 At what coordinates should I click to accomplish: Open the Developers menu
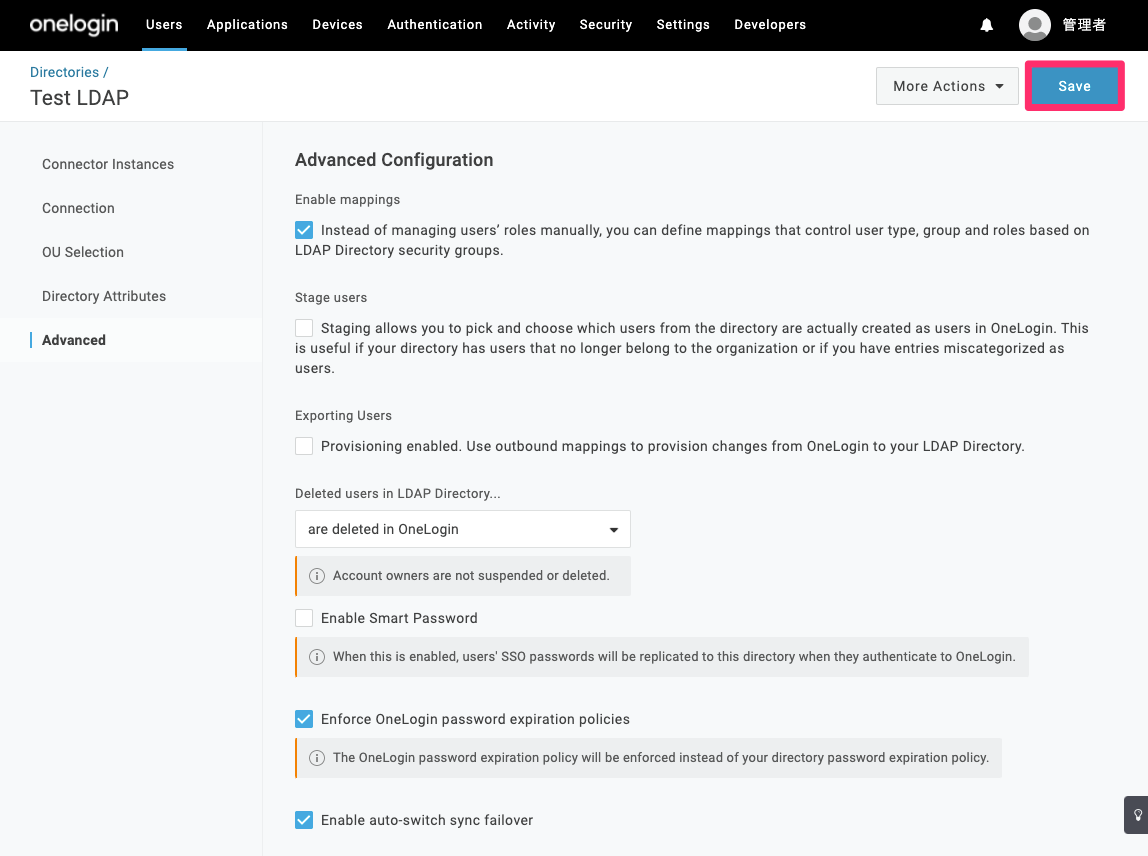pos(770,25)
